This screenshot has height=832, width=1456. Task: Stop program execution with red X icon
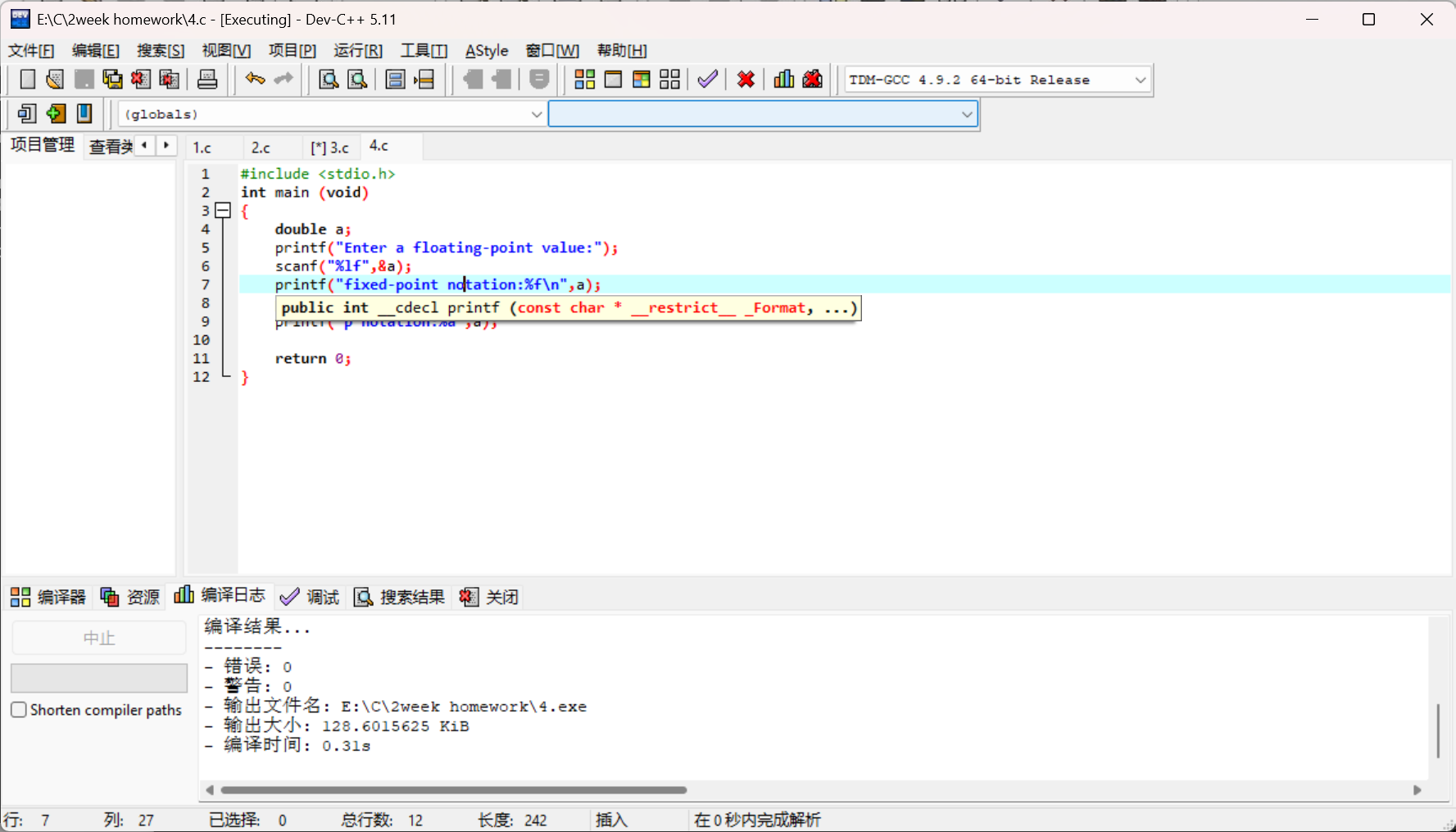[746, 80]
